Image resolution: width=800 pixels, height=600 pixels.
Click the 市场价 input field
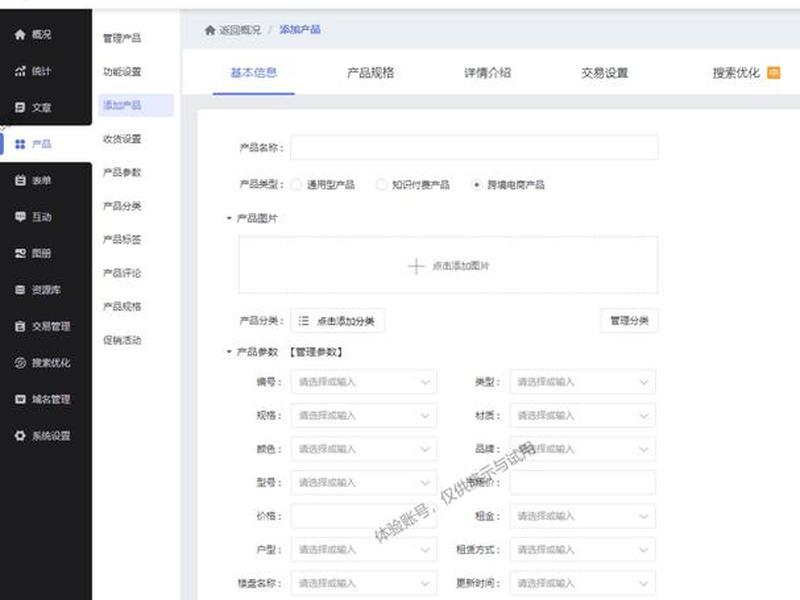[582, 483]
